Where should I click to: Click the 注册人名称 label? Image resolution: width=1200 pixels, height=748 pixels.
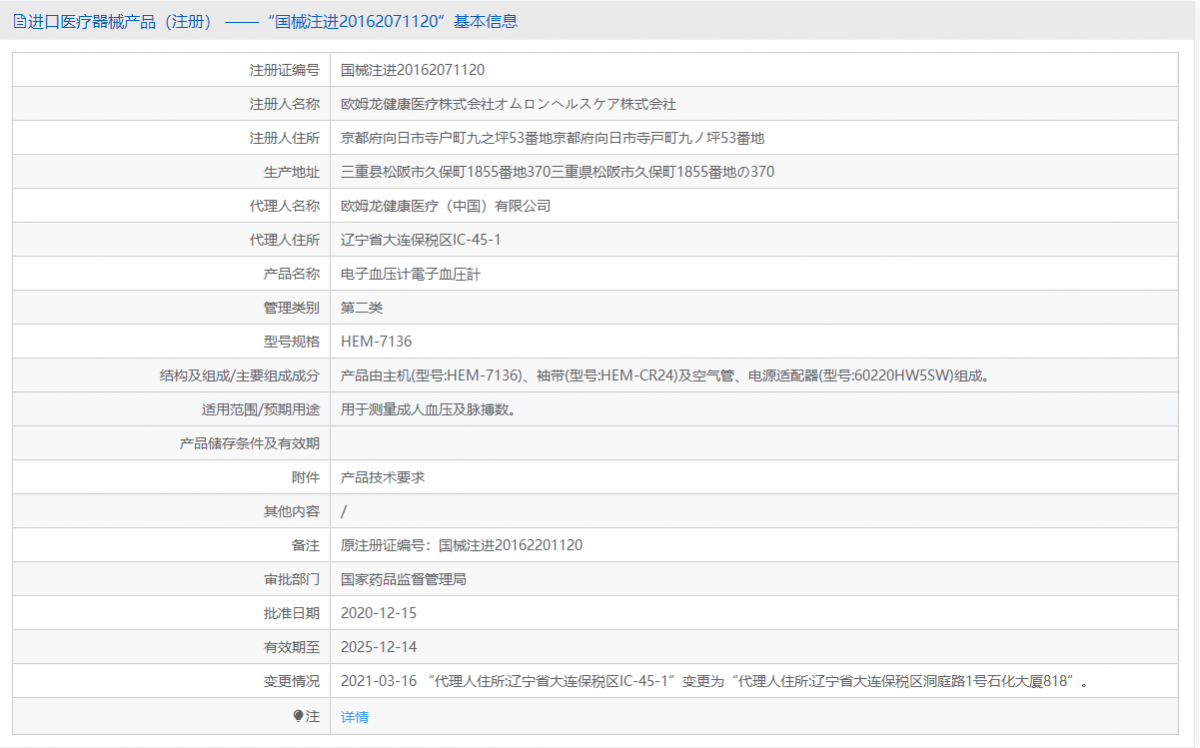tap(285, 104)
